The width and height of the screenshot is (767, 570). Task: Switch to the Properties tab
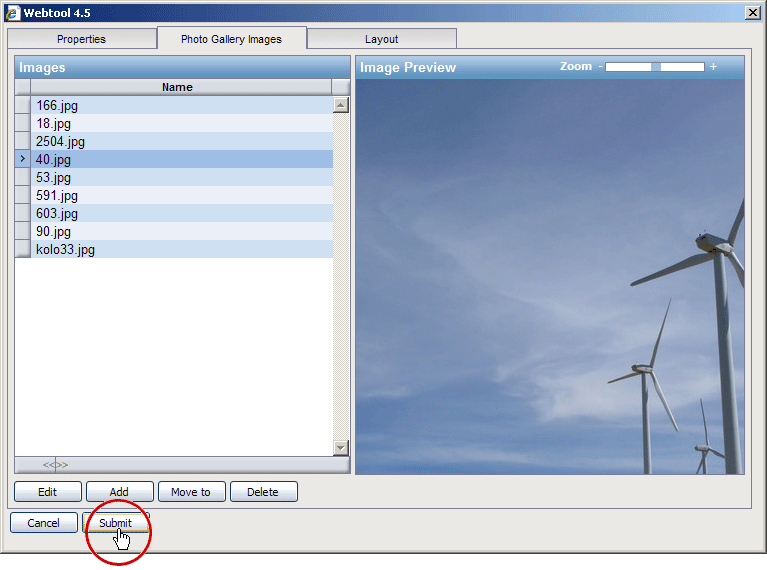tap(81, 39)
